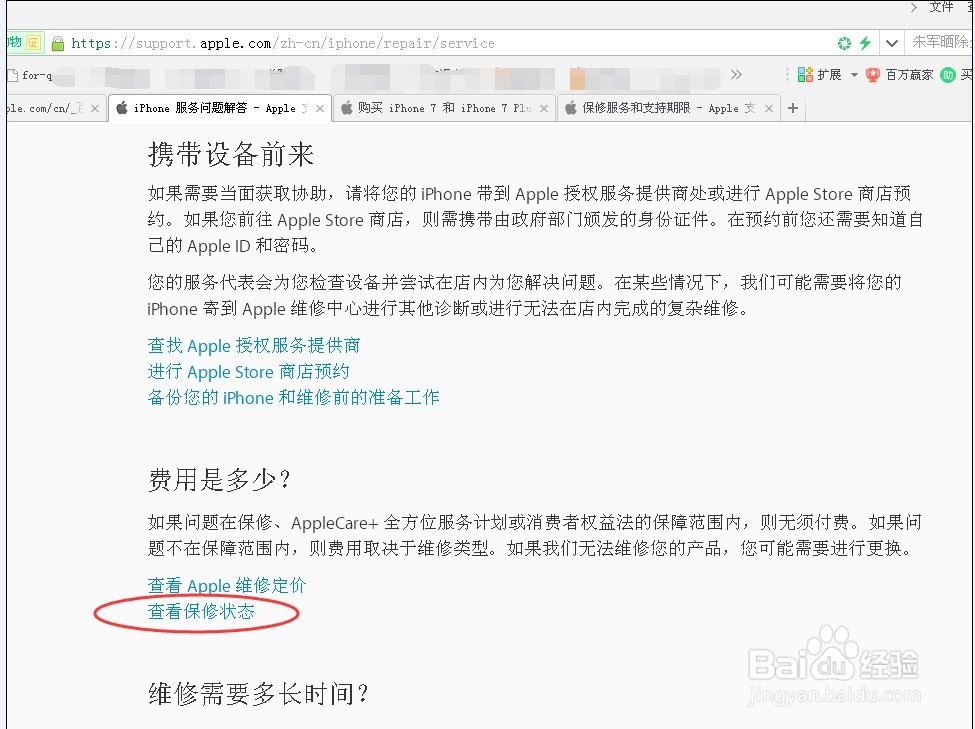
Task: Open 备份您的 iPhone 和维修前的准备工作 link
Action: (x=293, y=397)
